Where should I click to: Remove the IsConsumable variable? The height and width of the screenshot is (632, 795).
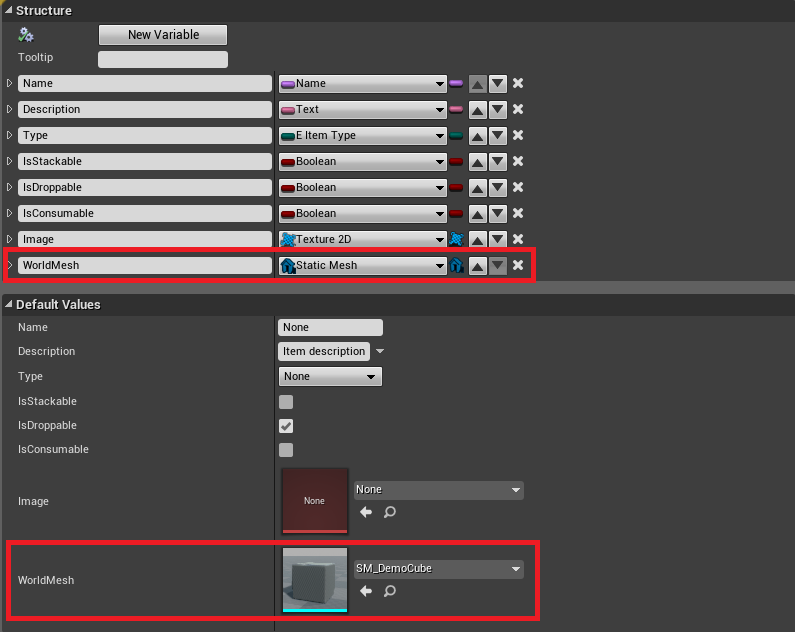518,214
